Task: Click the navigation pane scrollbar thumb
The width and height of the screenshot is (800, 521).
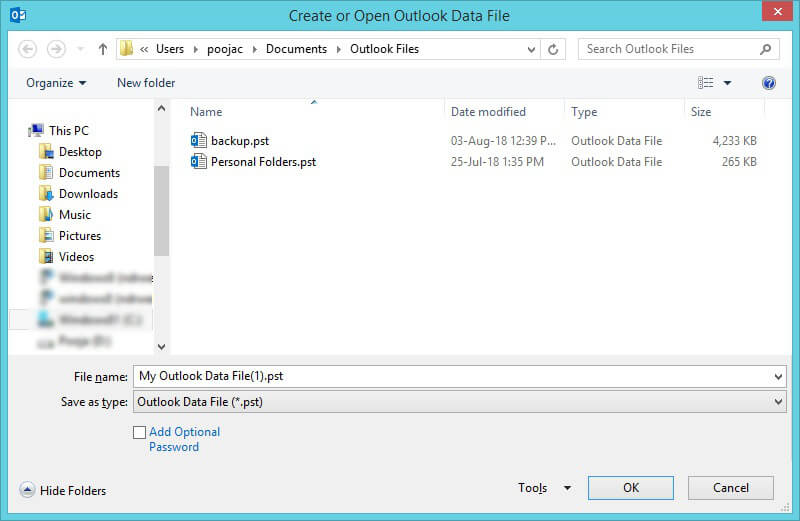Action: pos(161,211)
